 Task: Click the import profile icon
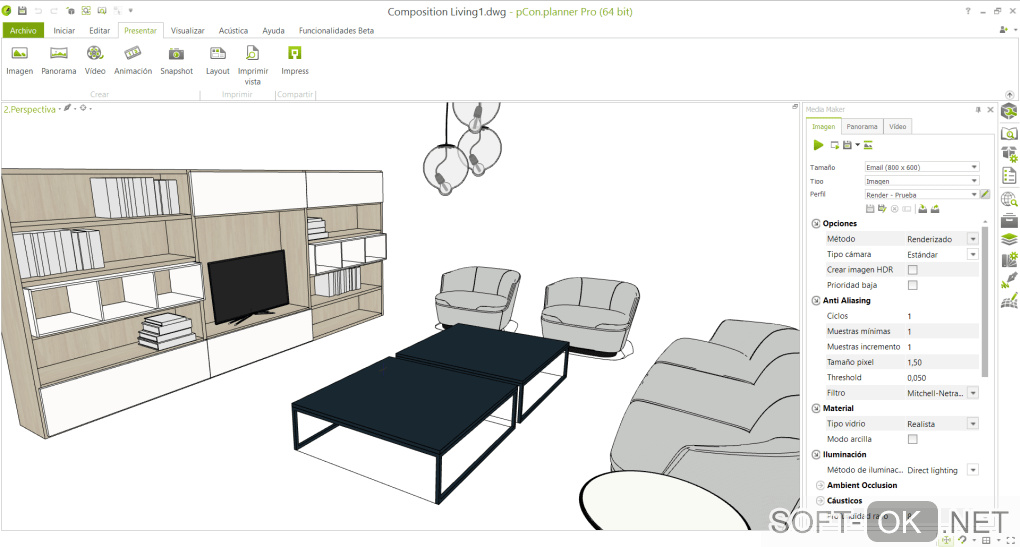(x=922, y=209)
